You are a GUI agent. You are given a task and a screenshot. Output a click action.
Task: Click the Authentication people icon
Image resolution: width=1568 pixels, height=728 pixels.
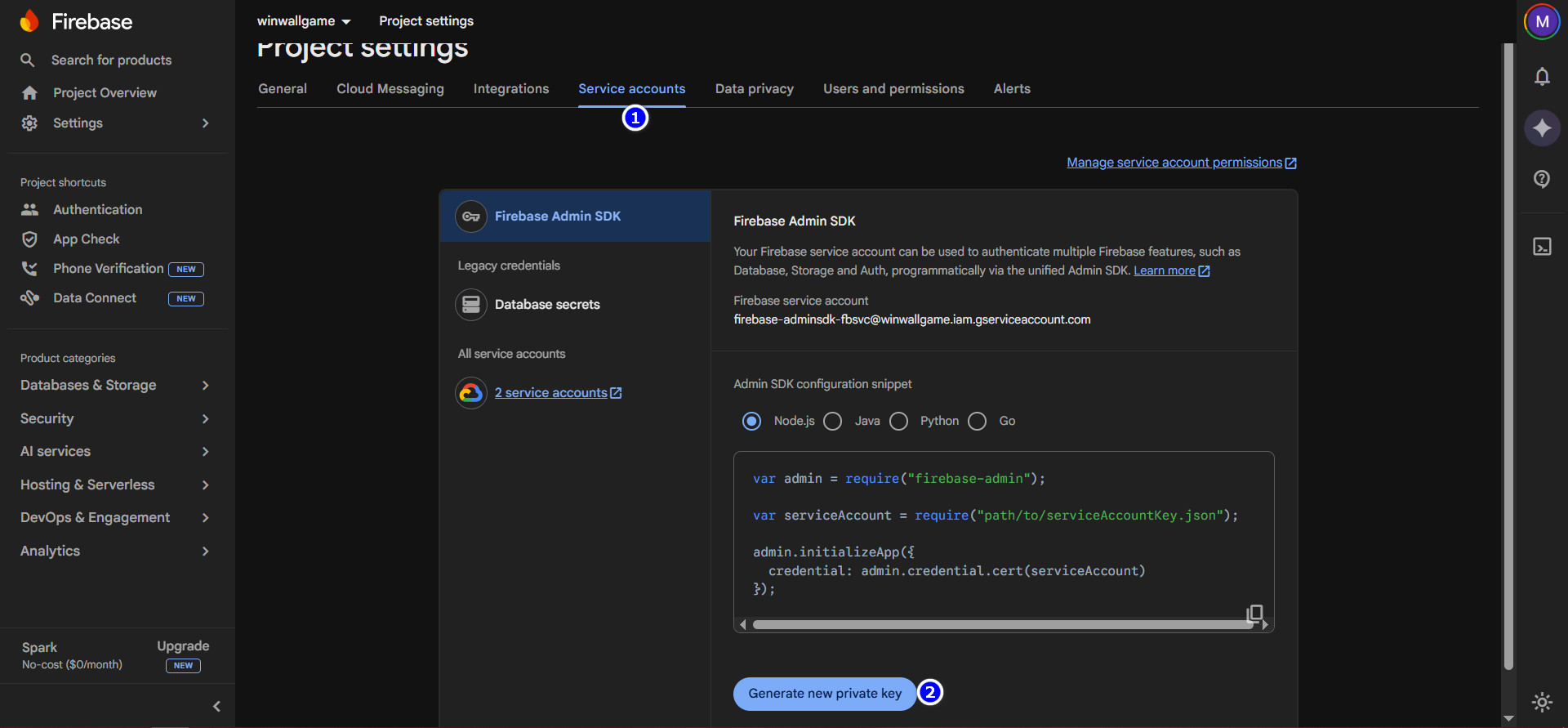click(x=30, y=209)
